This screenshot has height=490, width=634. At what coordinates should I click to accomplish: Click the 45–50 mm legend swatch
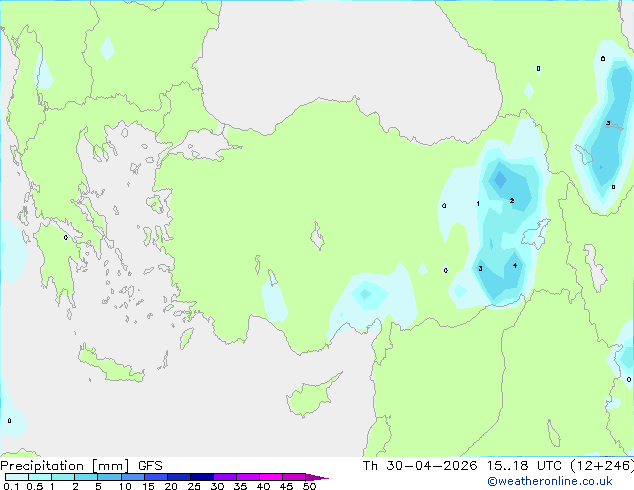[x=294, y=477]
